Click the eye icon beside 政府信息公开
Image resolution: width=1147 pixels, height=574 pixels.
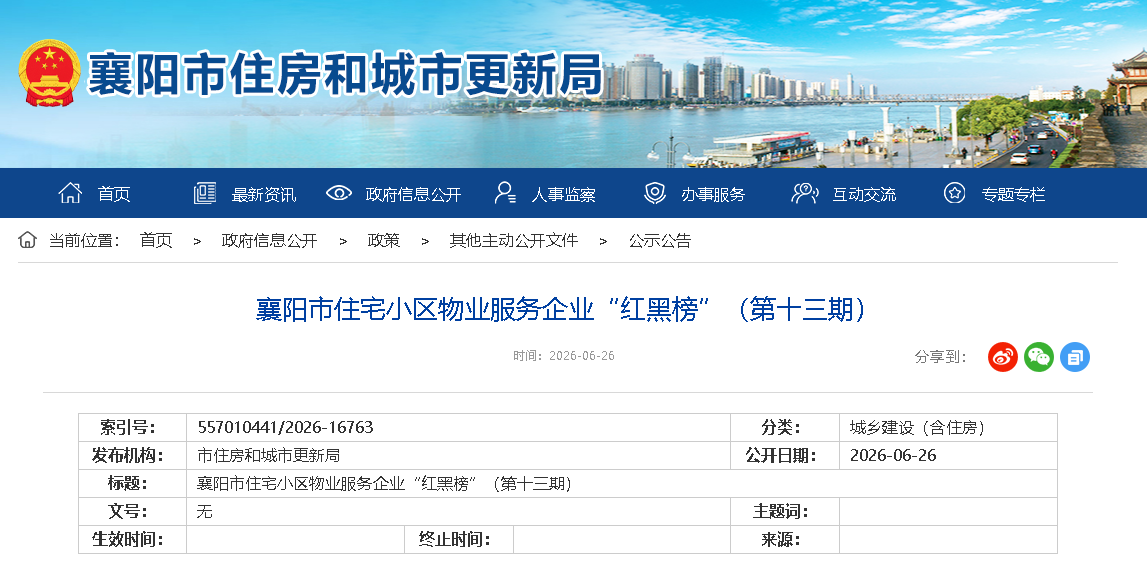[x=339, y=193]
